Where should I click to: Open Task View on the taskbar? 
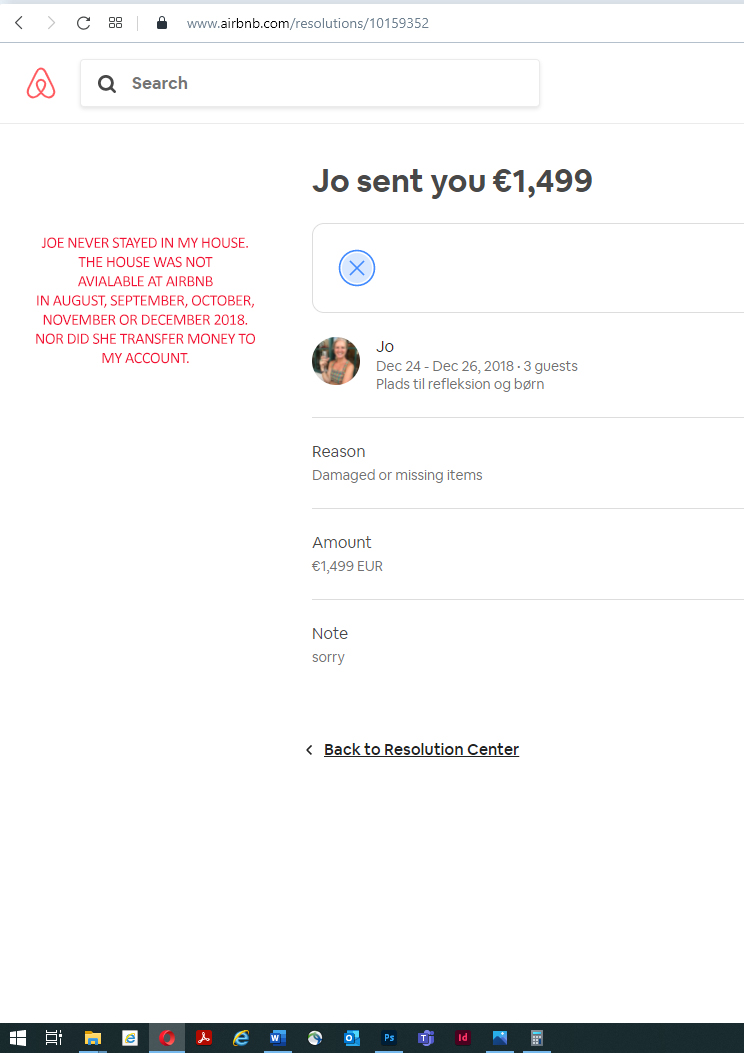click(55, 1038)
